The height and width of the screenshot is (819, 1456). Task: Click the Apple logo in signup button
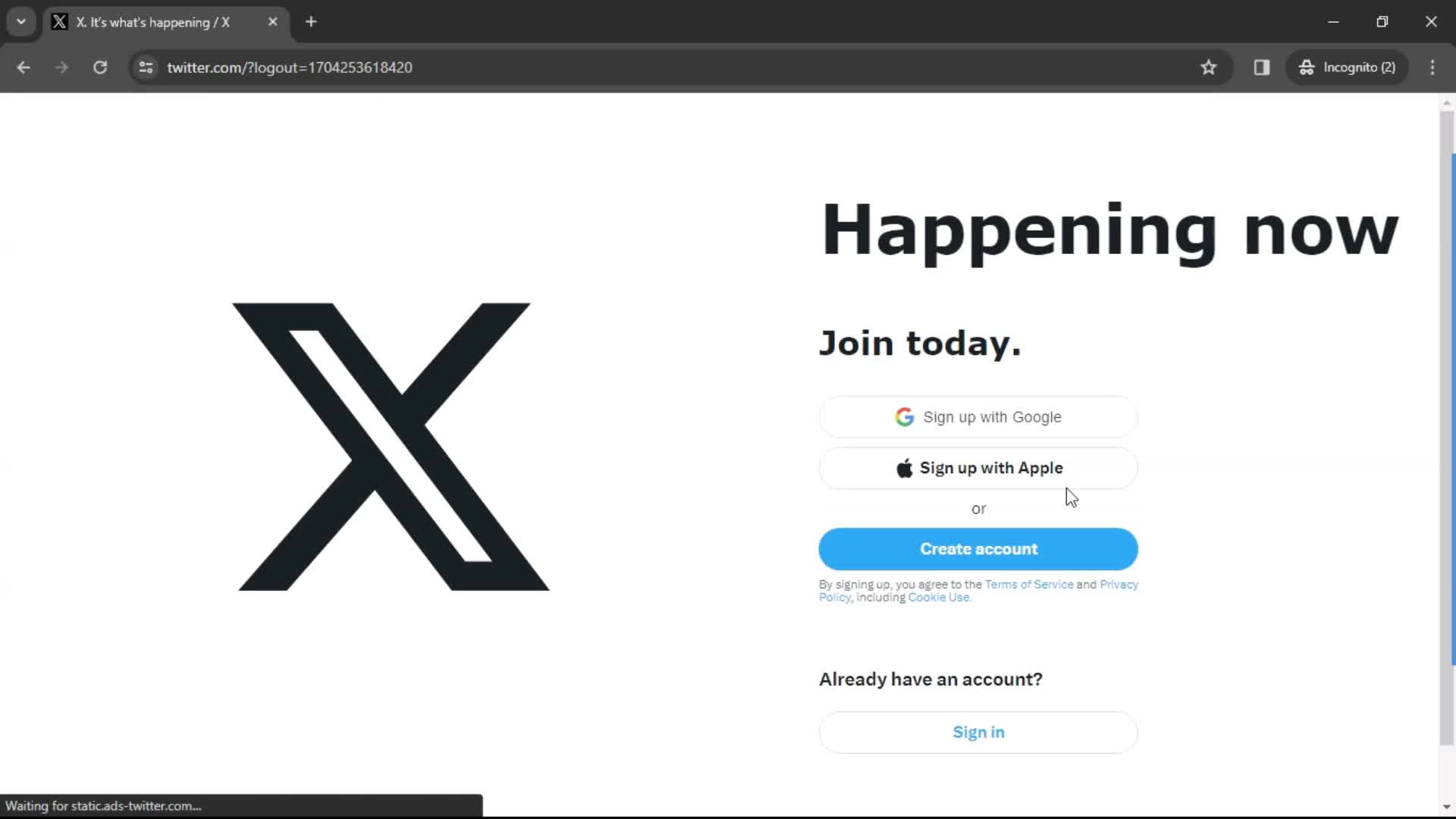pyautogui.click(x=904, y=467)
